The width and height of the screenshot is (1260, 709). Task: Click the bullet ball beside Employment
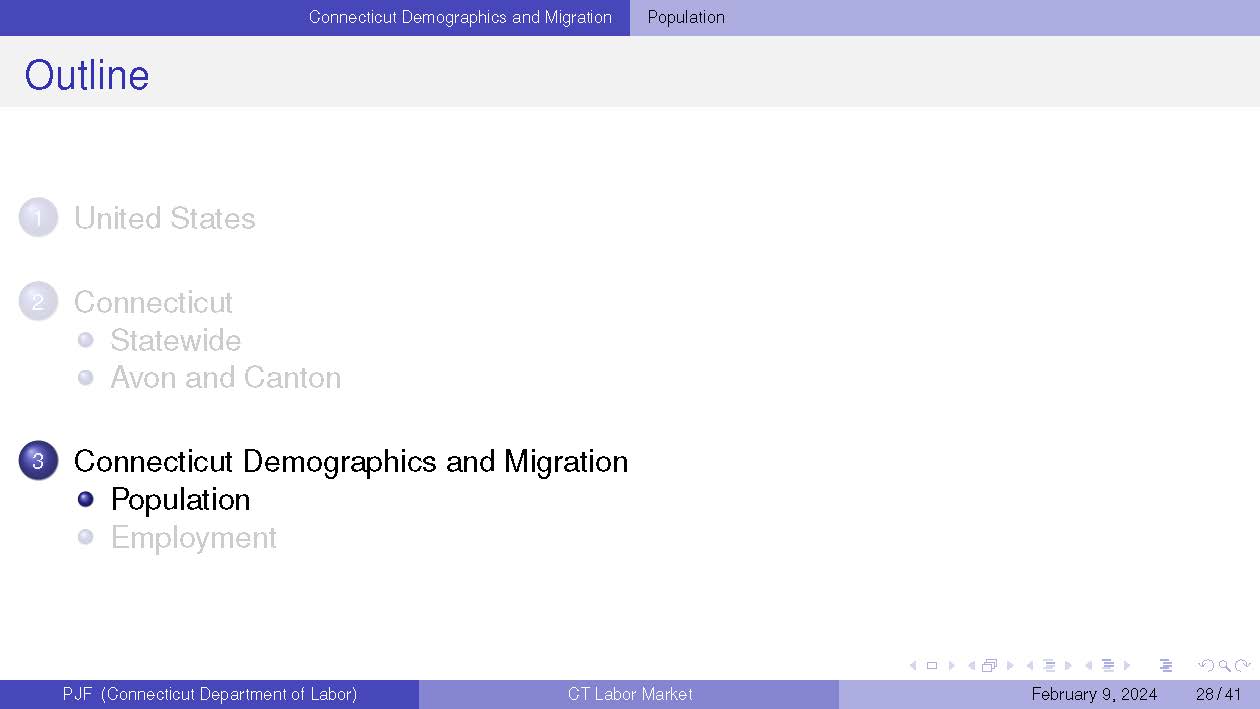pyautogui.click(x=86, y=537)
